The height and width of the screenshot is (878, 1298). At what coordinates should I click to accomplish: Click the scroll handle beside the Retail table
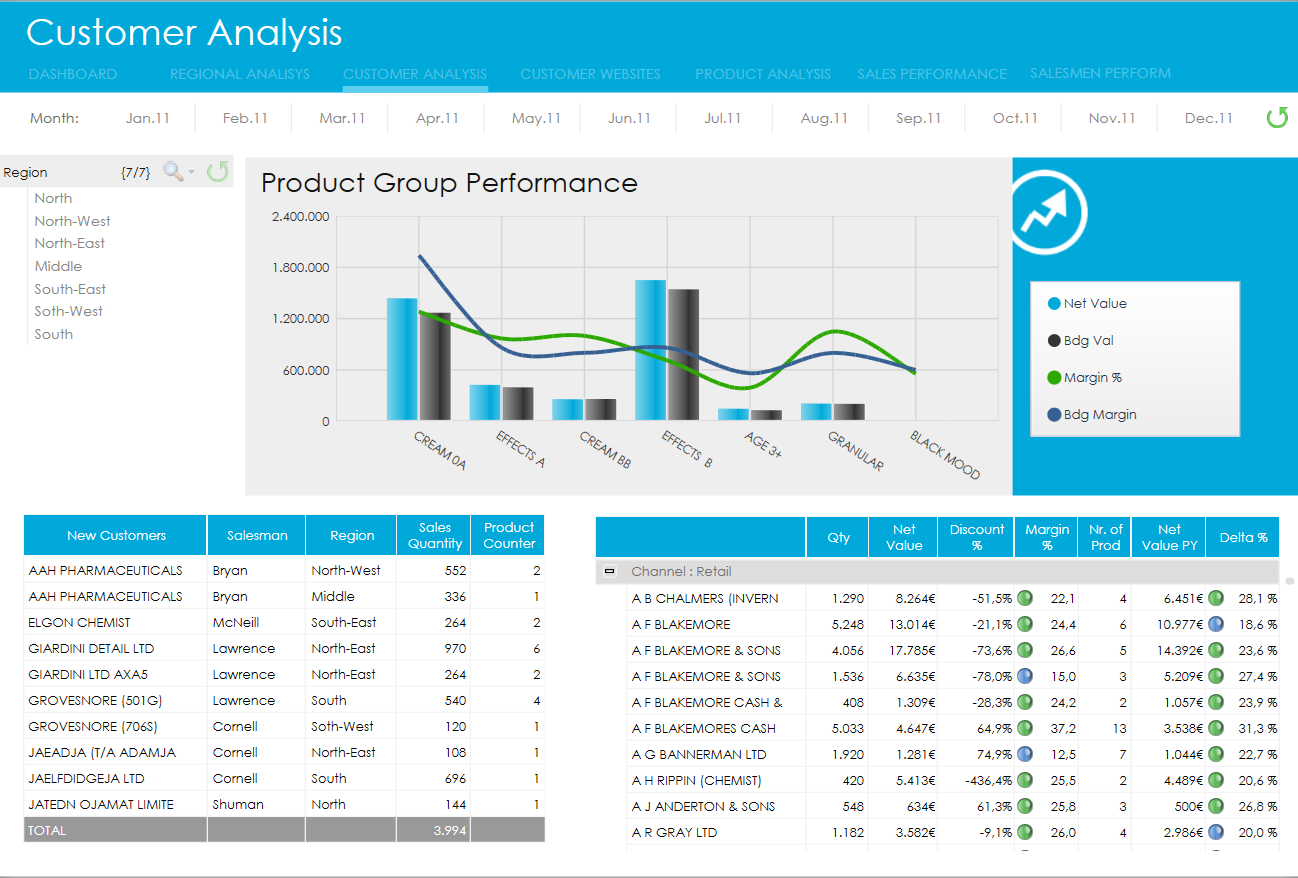1290,580
